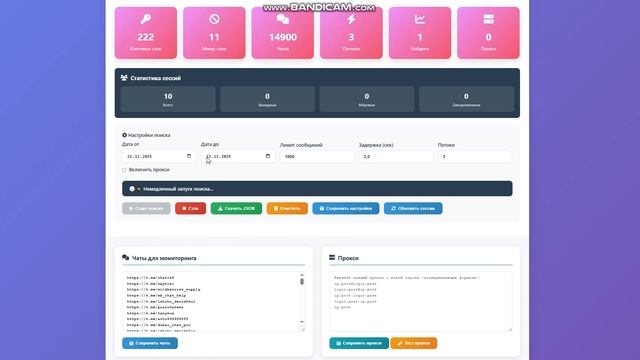This screenshot has height=360, width=640.
Task: Click the grey Старт поиска button
Action: (x=146, y=208)
